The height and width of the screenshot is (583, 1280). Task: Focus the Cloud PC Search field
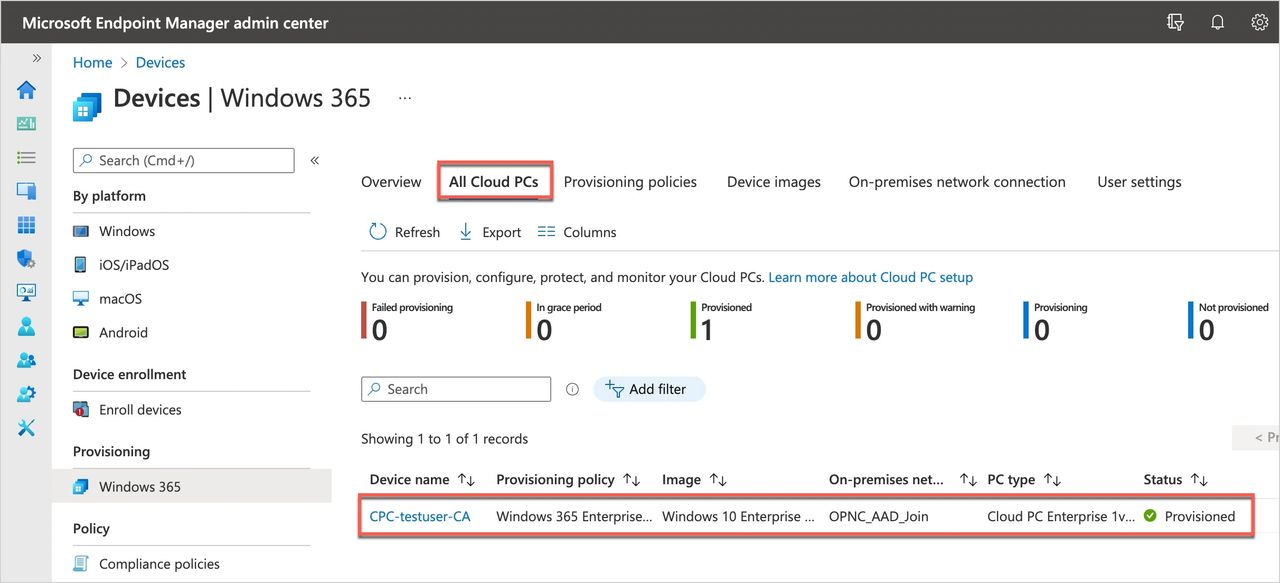pyautogui.click(x=465, y=389)
